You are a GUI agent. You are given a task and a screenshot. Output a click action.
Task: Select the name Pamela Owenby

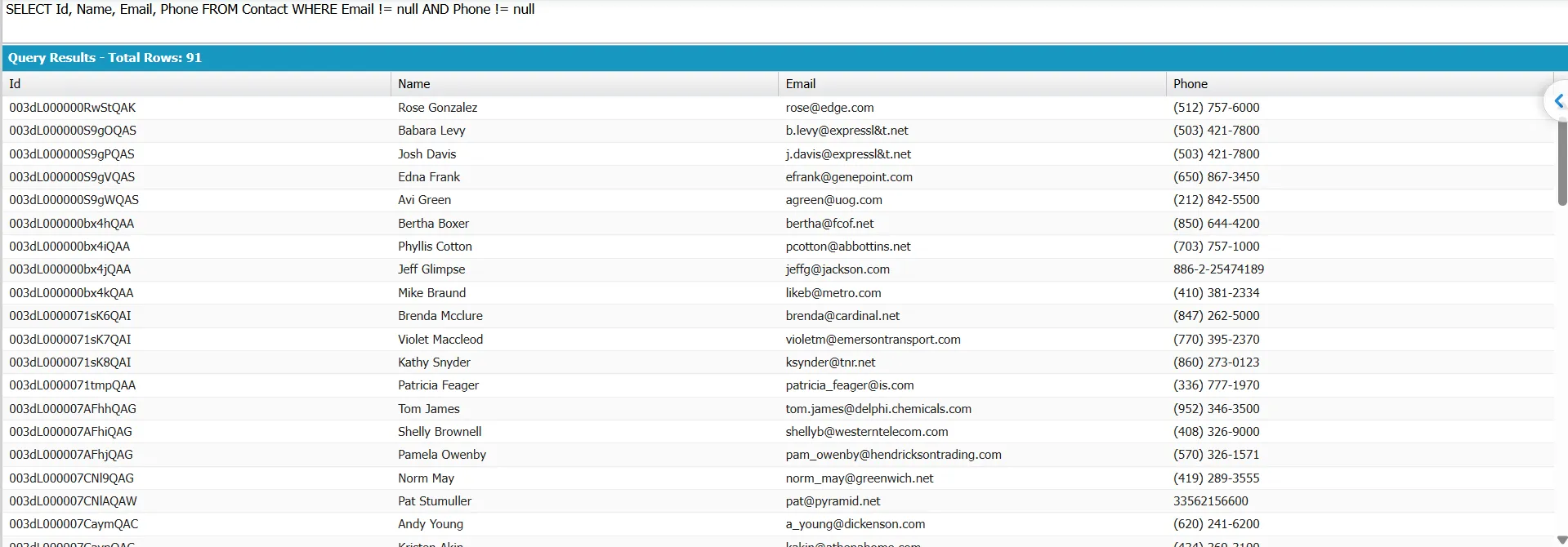pyautogui.click(x=442, y=455)
